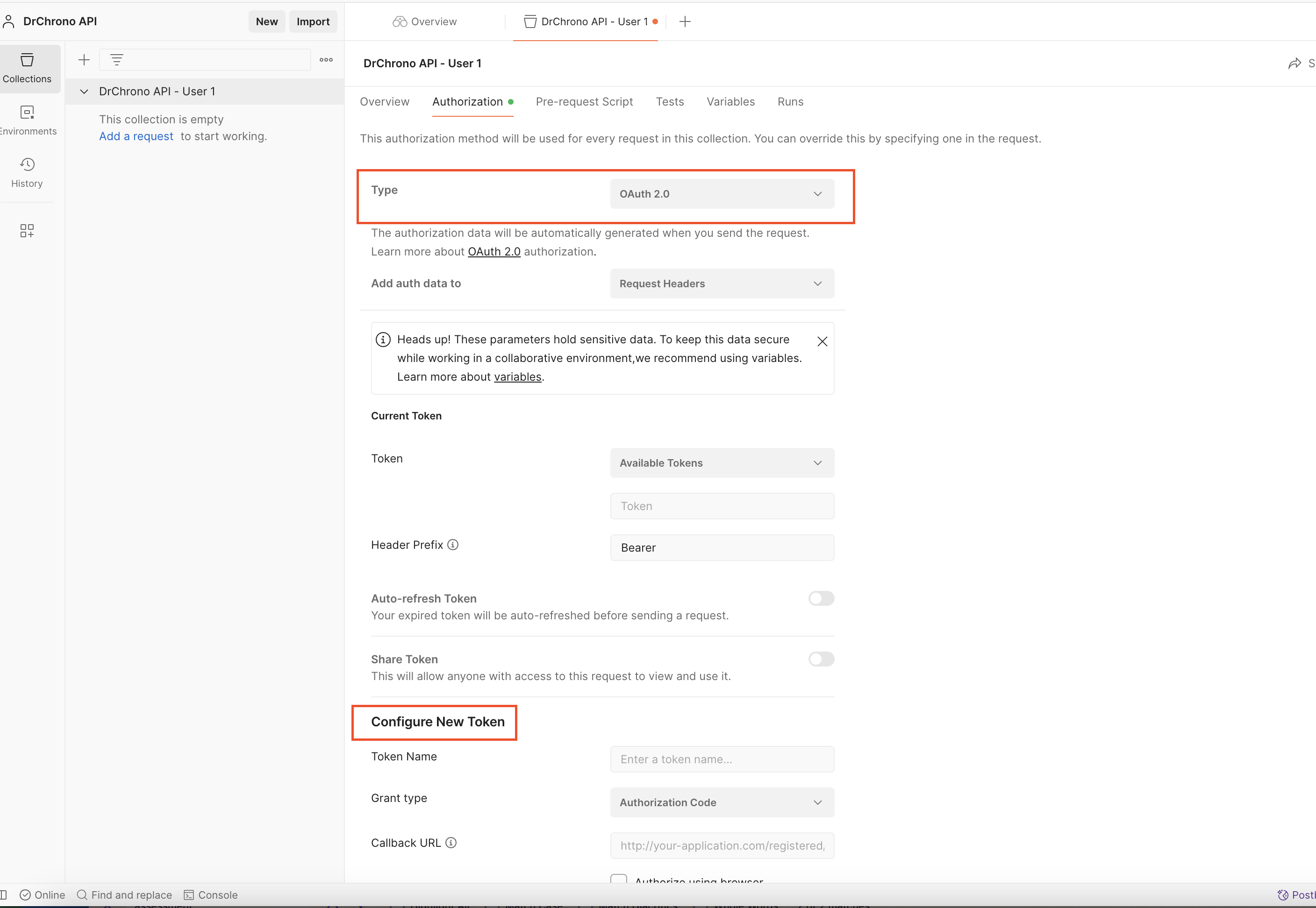
Task: Open Find and replace from status bar
Action: [124, 895]
